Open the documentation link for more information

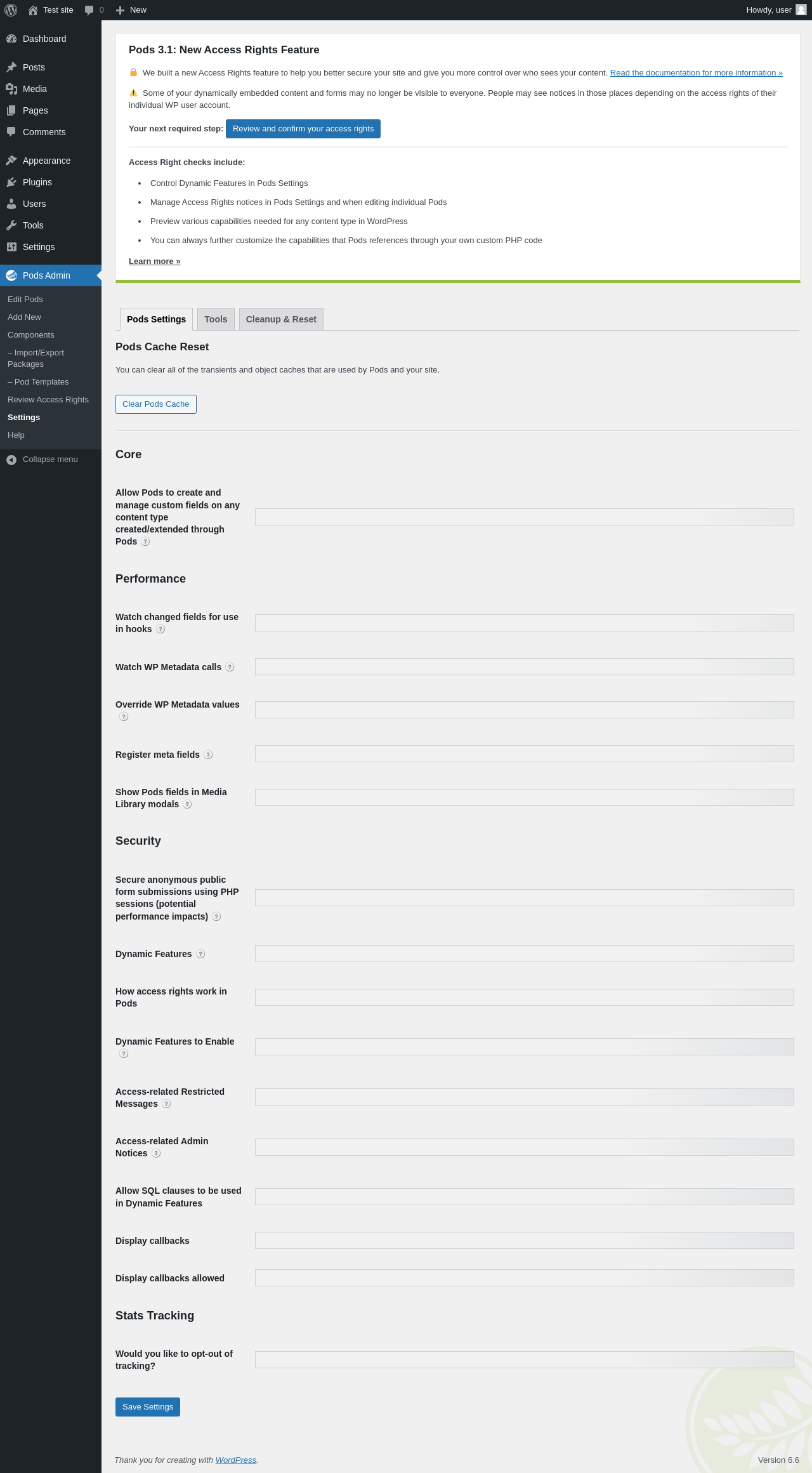tap(696, 73)
